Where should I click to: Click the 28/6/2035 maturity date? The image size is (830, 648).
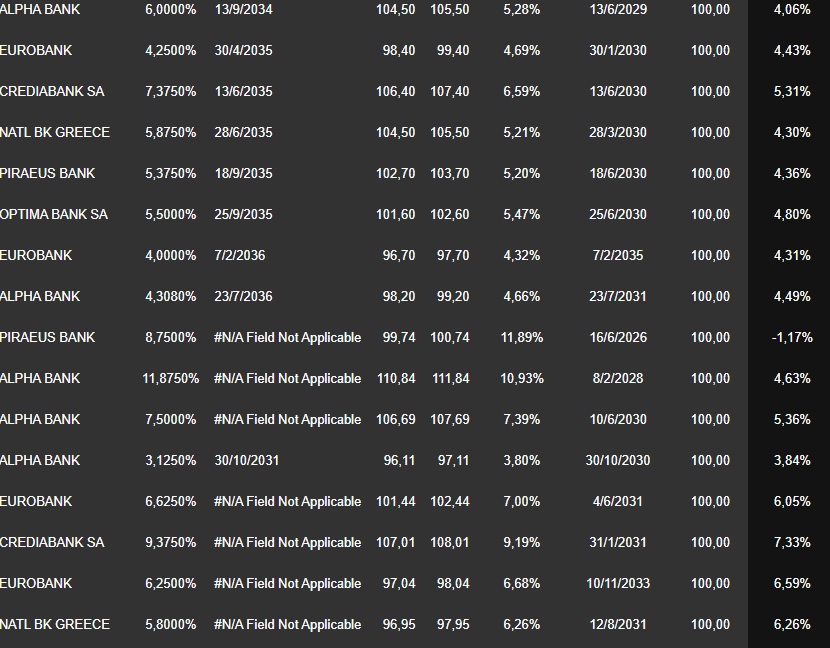(x=243, y=132)
